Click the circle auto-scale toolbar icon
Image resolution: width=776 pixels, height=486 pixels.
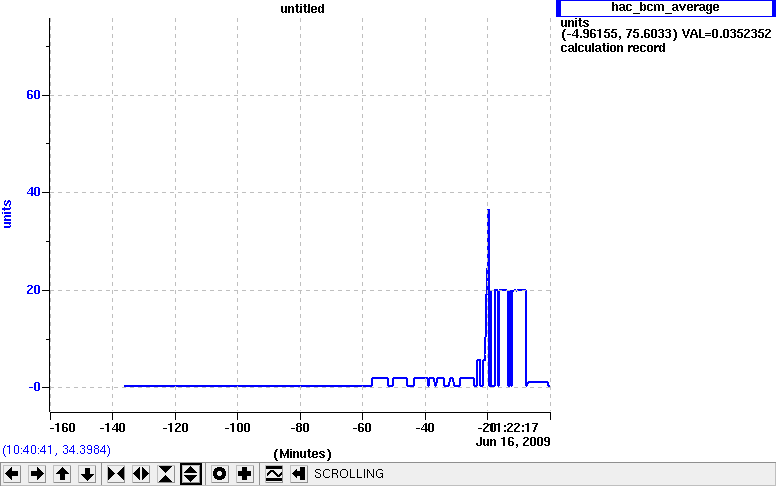pos(219,474)
